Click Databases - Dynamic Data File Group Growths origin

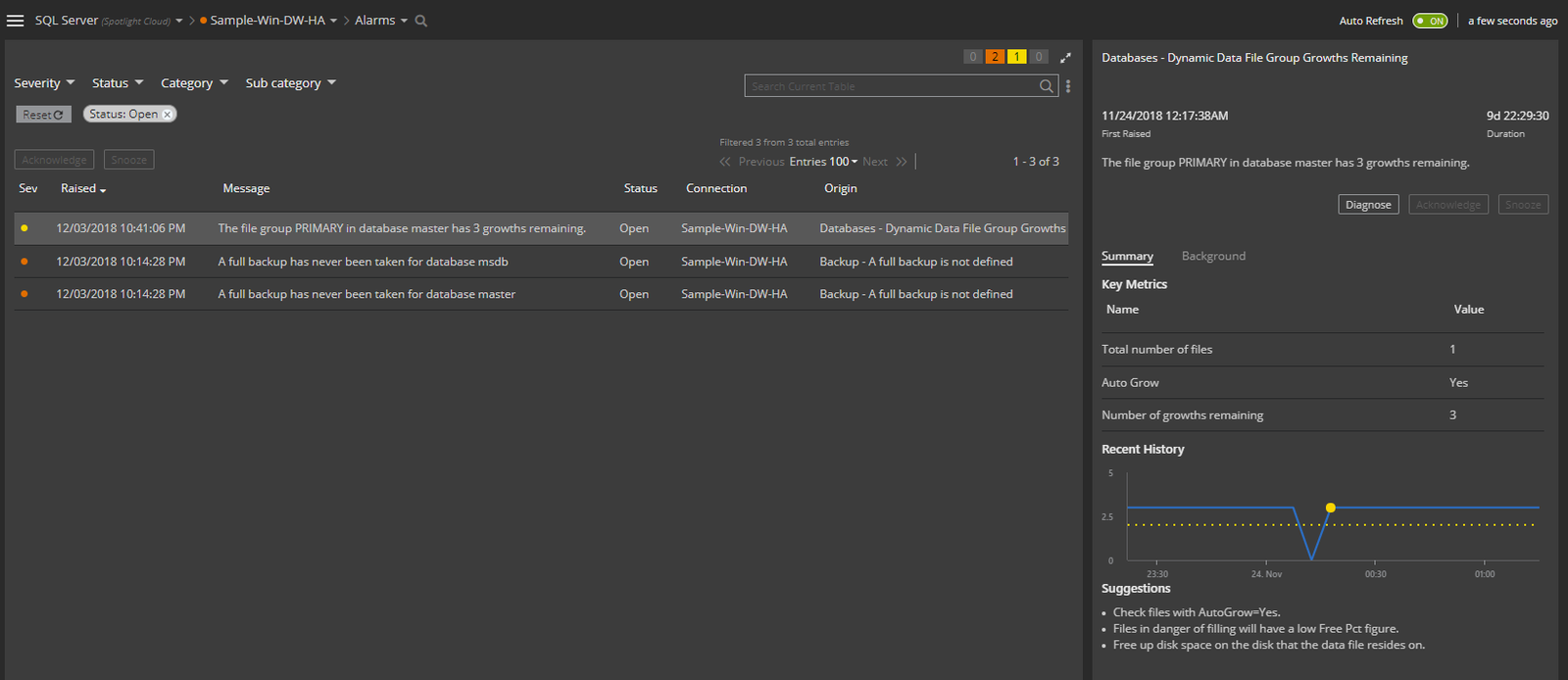[943, 228]
